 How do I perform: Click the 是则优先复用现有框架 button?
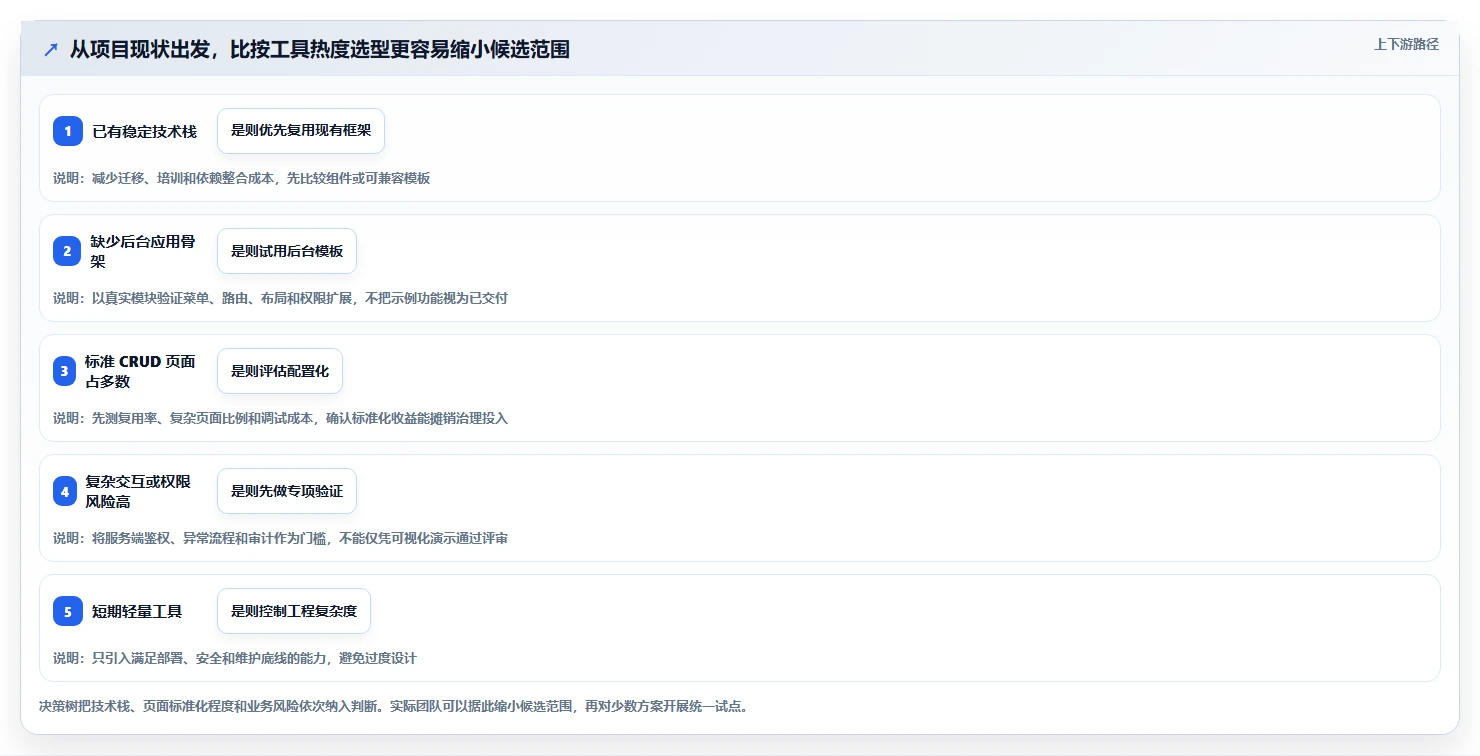tap(301, 131)
